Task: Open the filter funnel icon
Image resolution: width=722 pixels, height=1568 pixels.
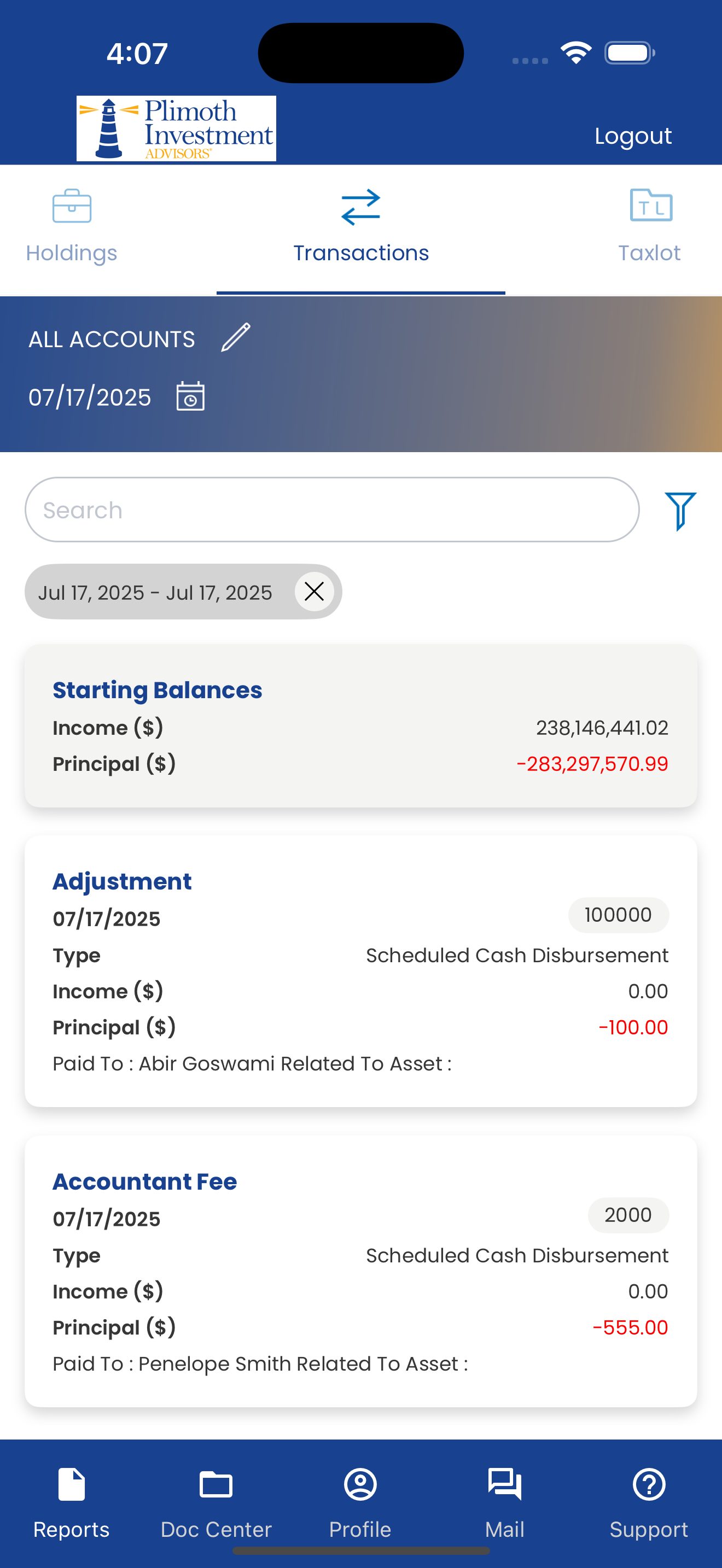Action: [x=680, y=511]
